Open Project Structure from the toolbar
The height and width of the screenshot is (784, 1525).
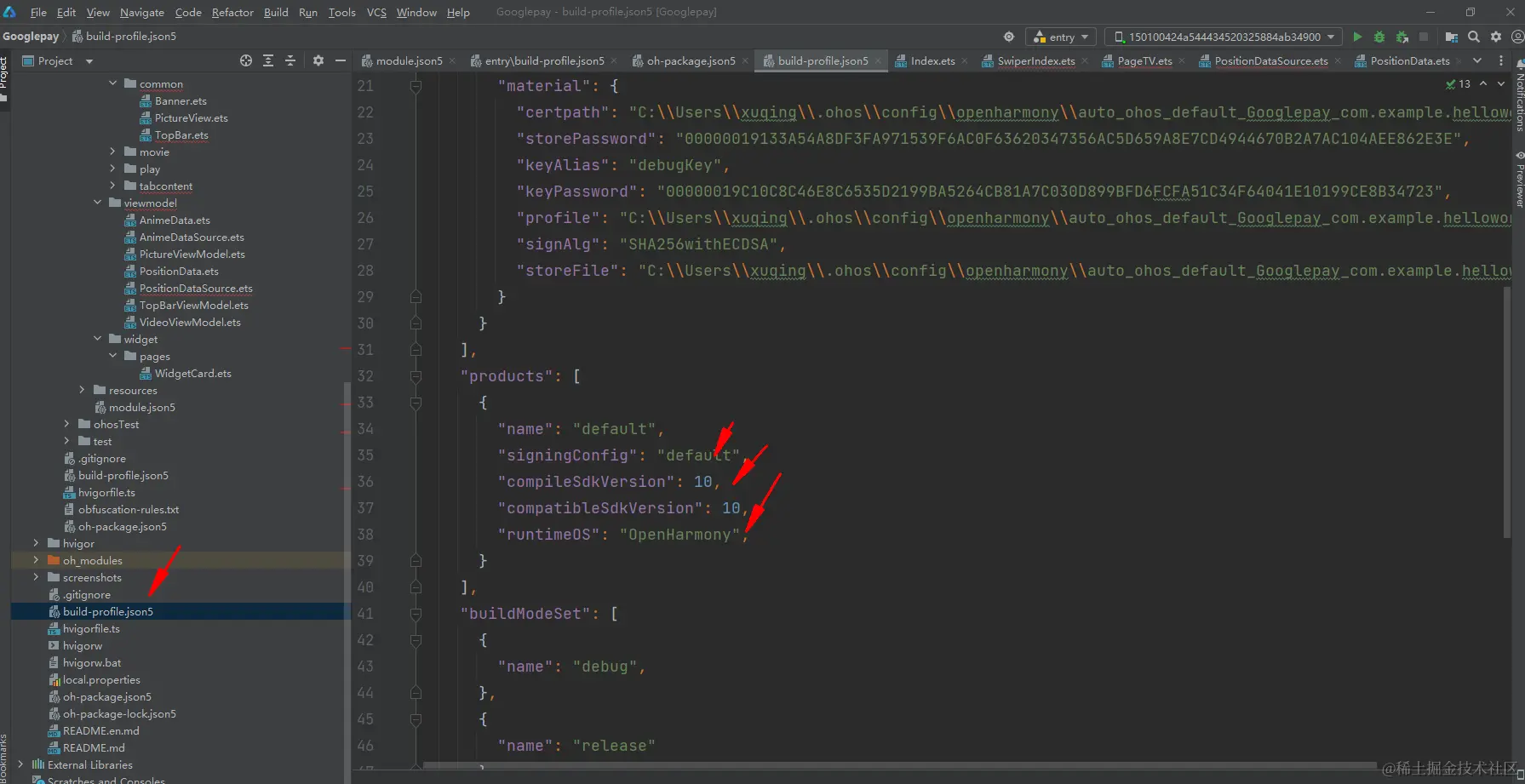pos(1452,37)
